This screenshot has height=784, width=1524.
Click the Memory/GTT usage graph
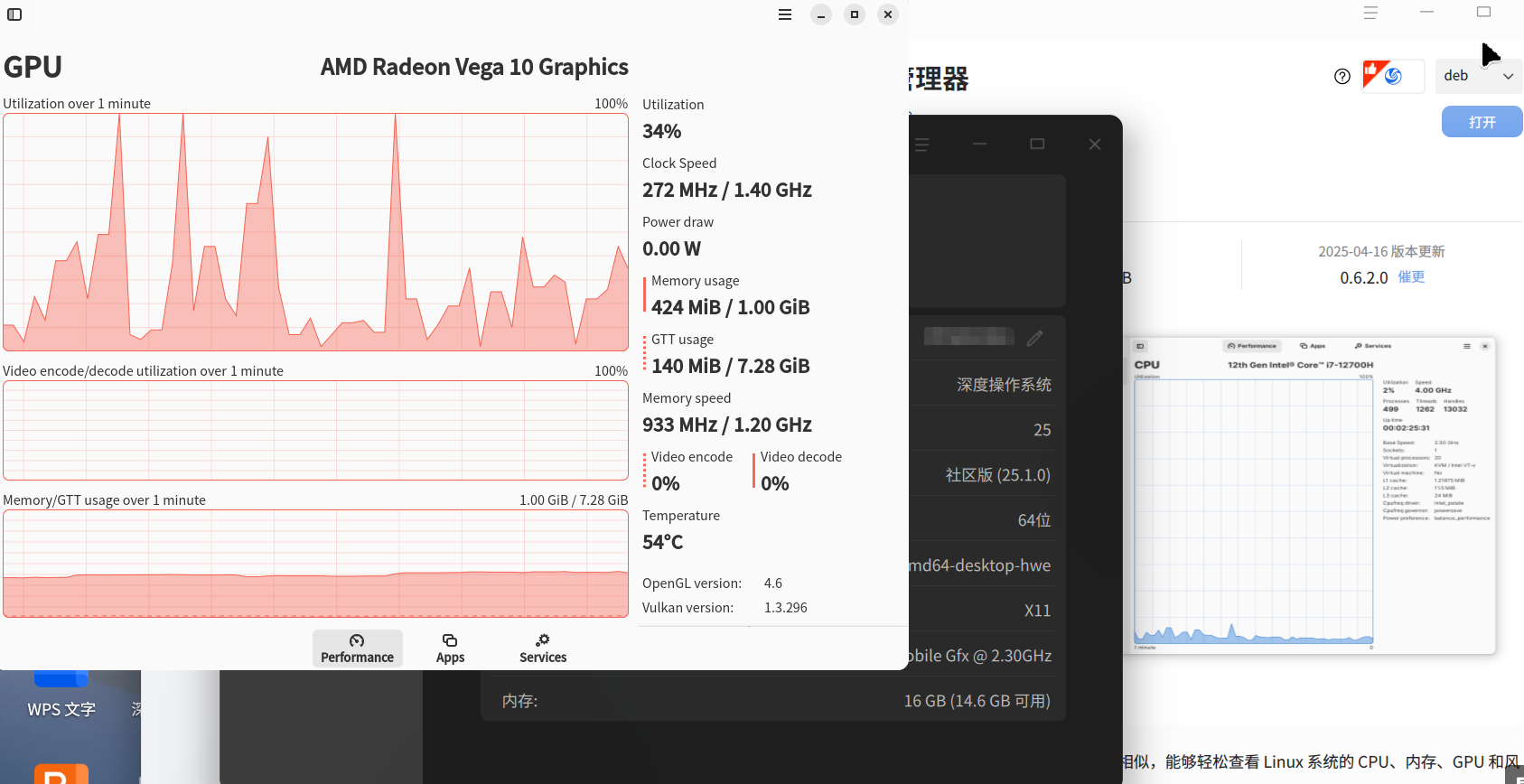(315, 564)
